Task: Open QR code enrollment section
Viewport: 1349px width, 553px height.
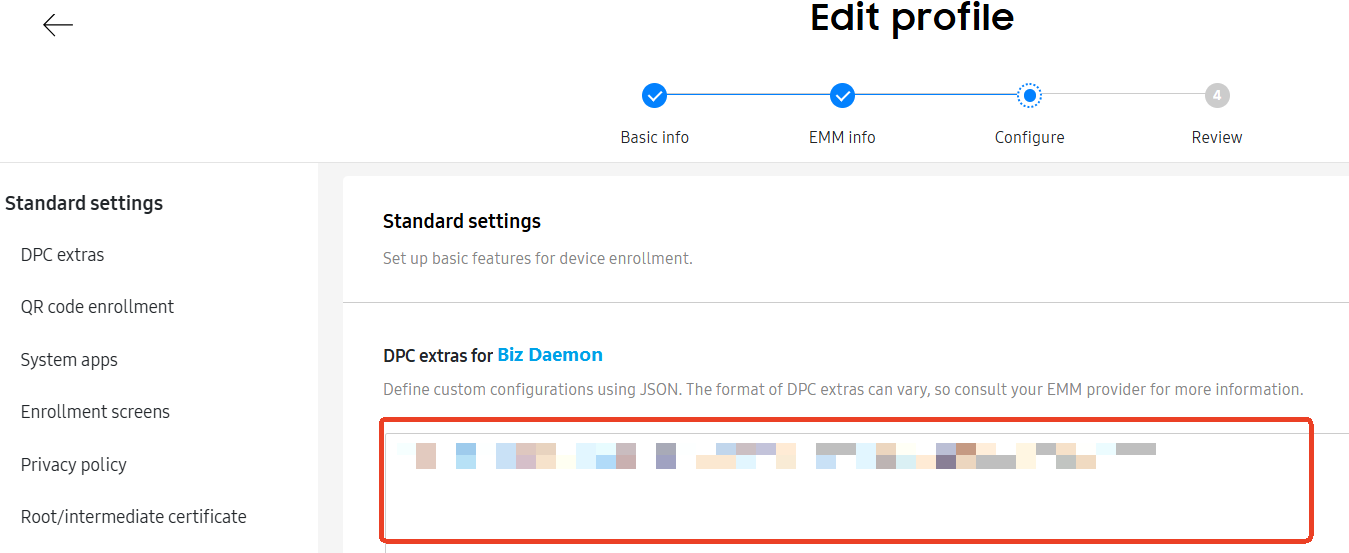Action: pyautogui.click(x=97, y=307)
